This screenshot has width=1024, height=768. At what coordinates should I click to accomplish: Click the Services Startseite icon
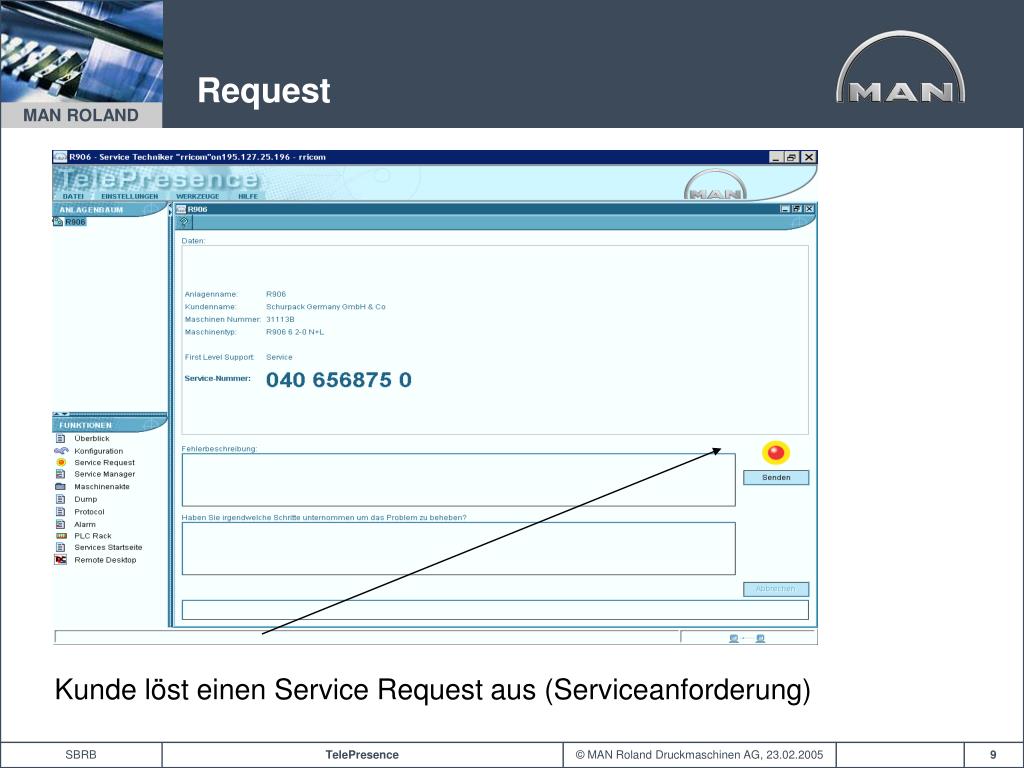coord(60,547)
